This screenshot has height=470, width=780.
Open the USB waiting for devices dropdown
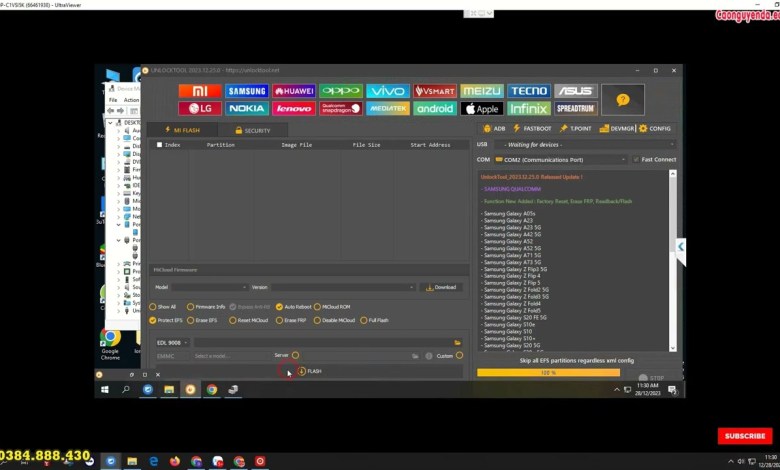tap(585, 144)
